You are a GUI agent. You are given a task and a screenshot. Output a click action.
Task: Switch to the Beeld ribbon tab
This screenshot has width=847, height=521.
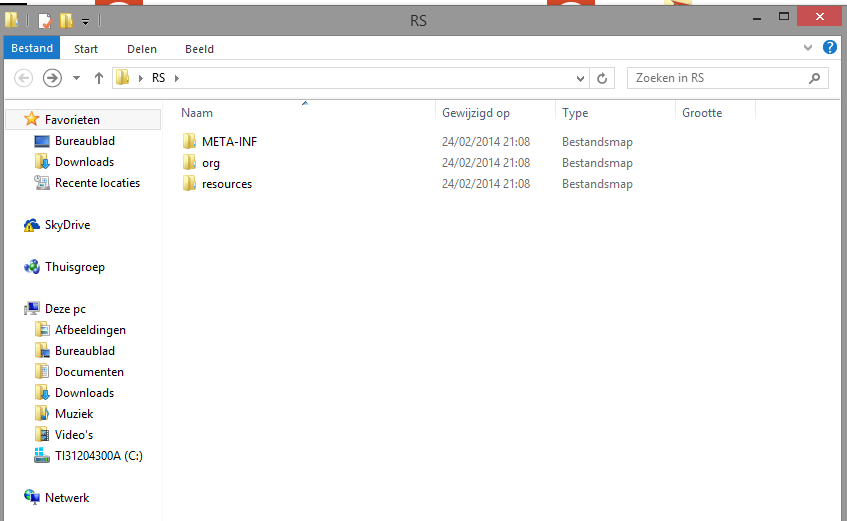199,49
